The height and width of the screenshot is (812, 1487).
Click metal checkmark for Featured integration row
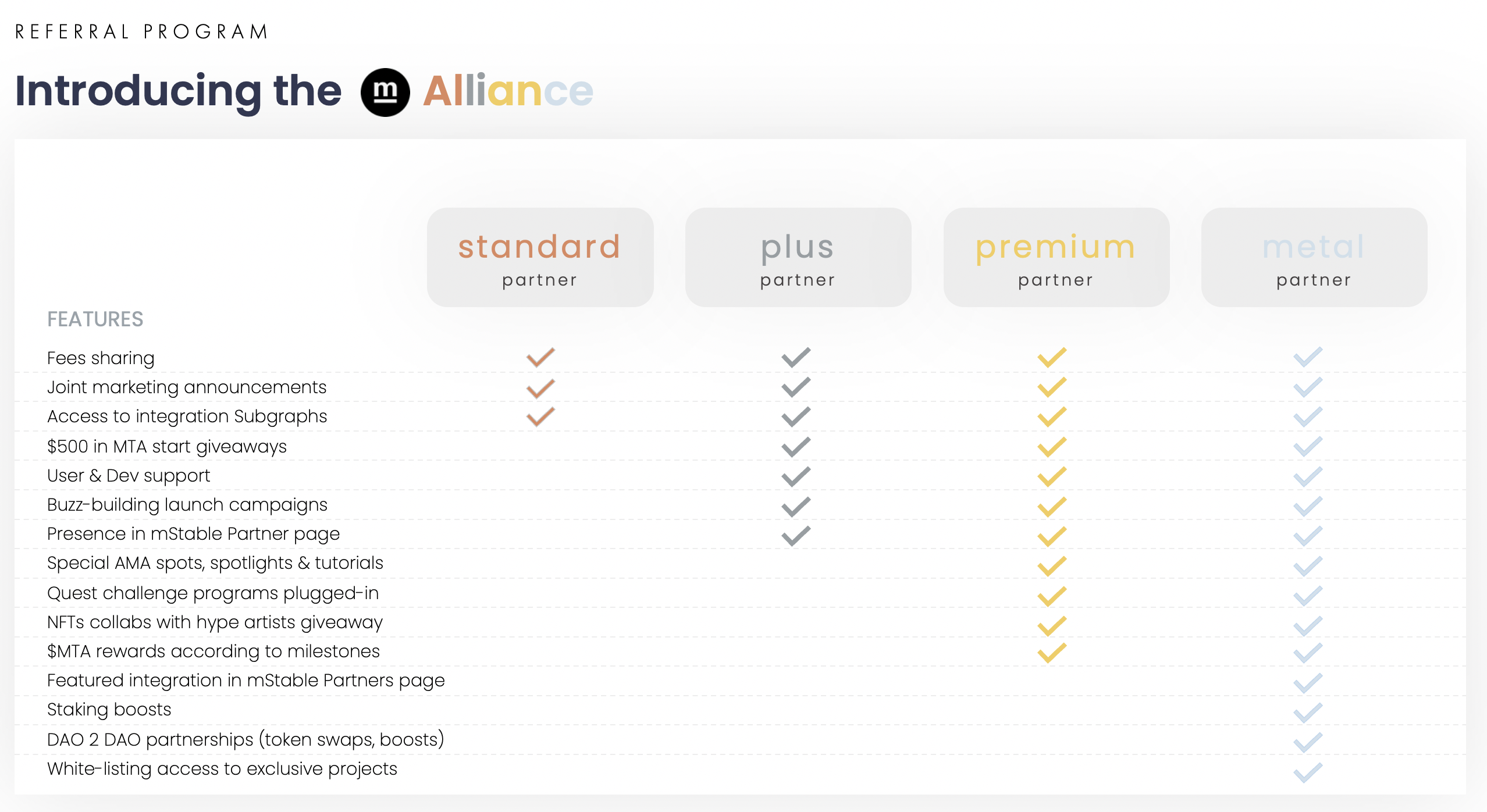1308,683
